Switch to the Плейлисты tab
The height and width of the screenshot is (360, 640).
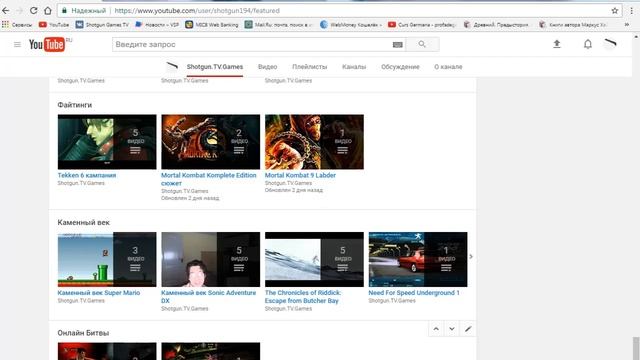(x=310, y=67)
